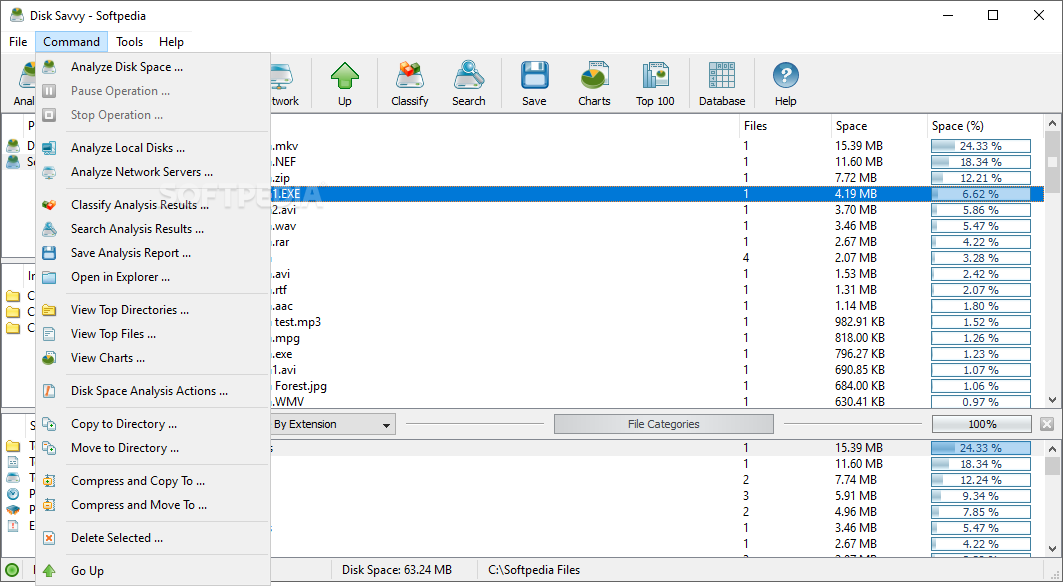Click the Move to Directory menu icon

coord(49,448)
